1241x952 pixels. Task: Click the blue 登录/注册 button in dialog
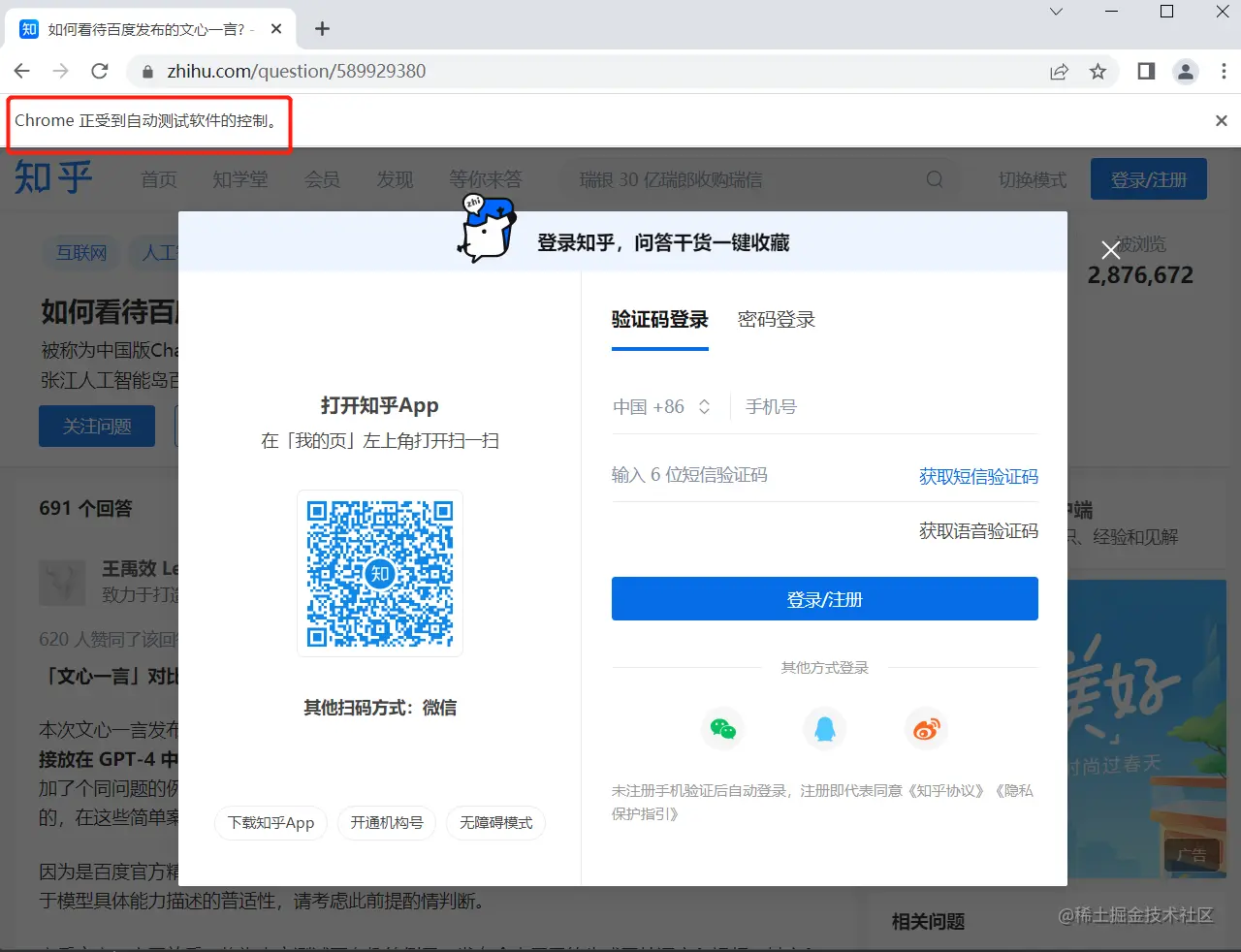tap(825, 599)
